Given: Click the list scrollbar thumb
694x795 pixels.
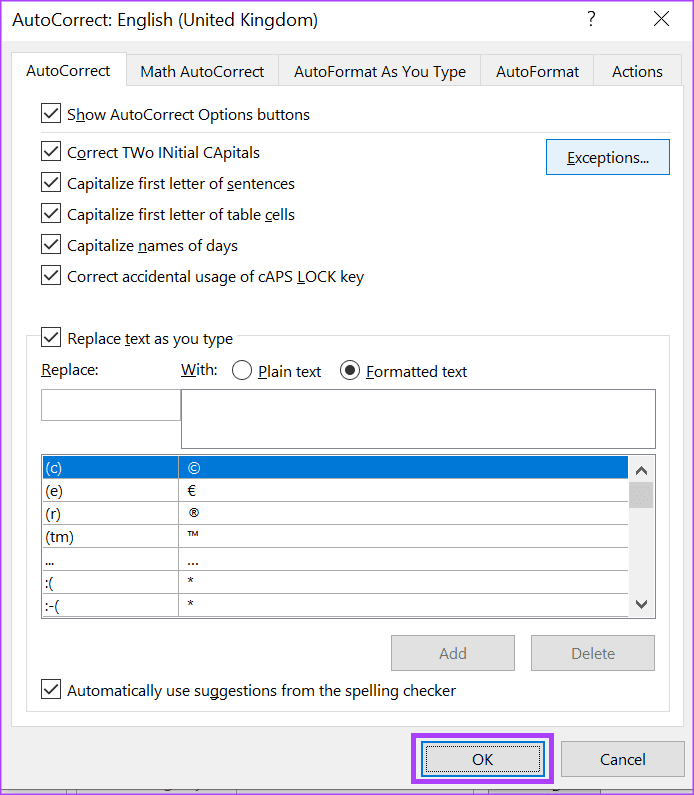Looking at the screenshot, I should (641, 495).
